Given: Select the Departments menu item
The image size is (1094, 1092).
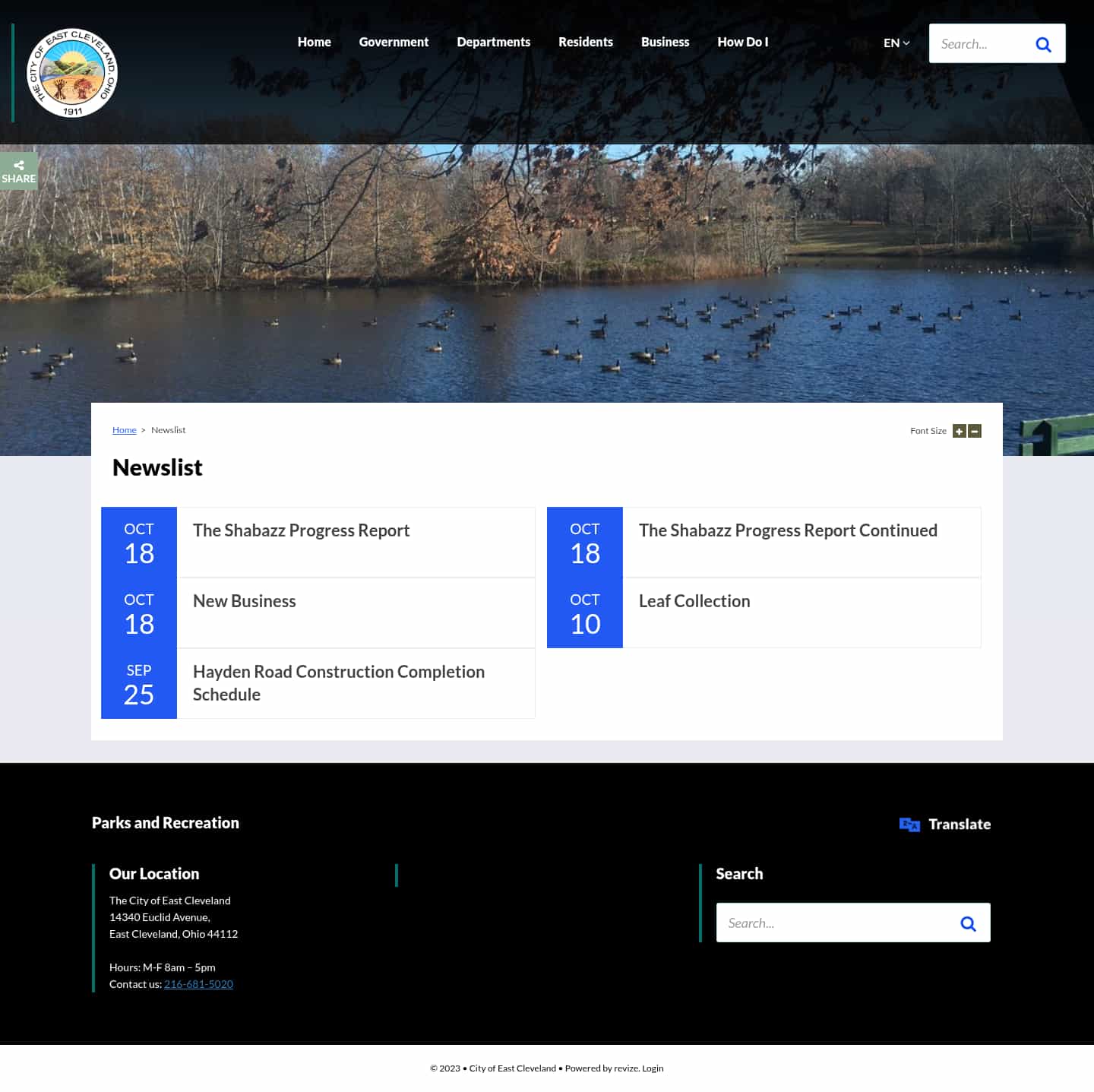Looking at the screenshot, I should coord(493,42).
